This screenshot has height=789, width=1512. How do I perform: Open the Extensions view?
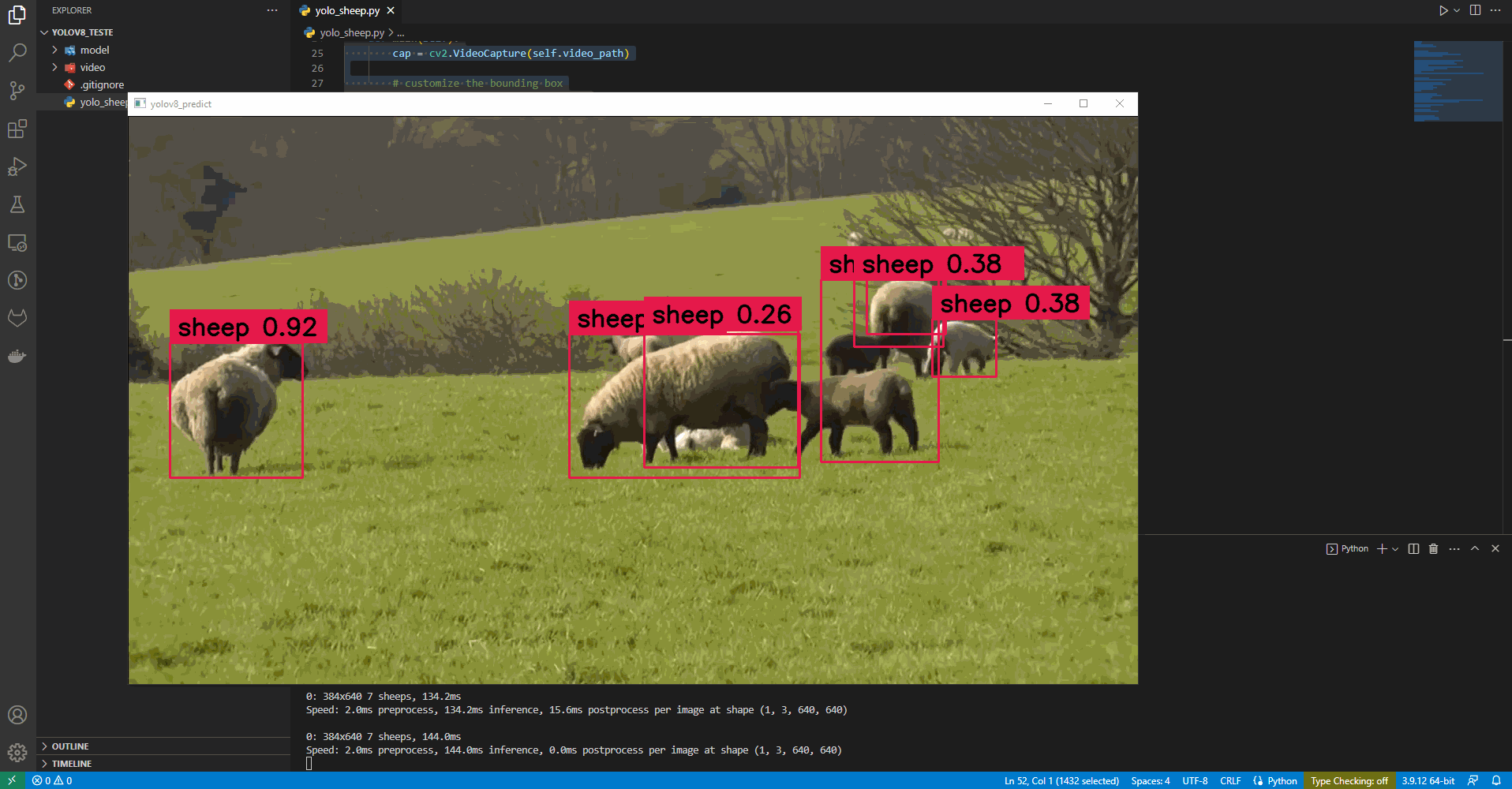pos(17,129)
